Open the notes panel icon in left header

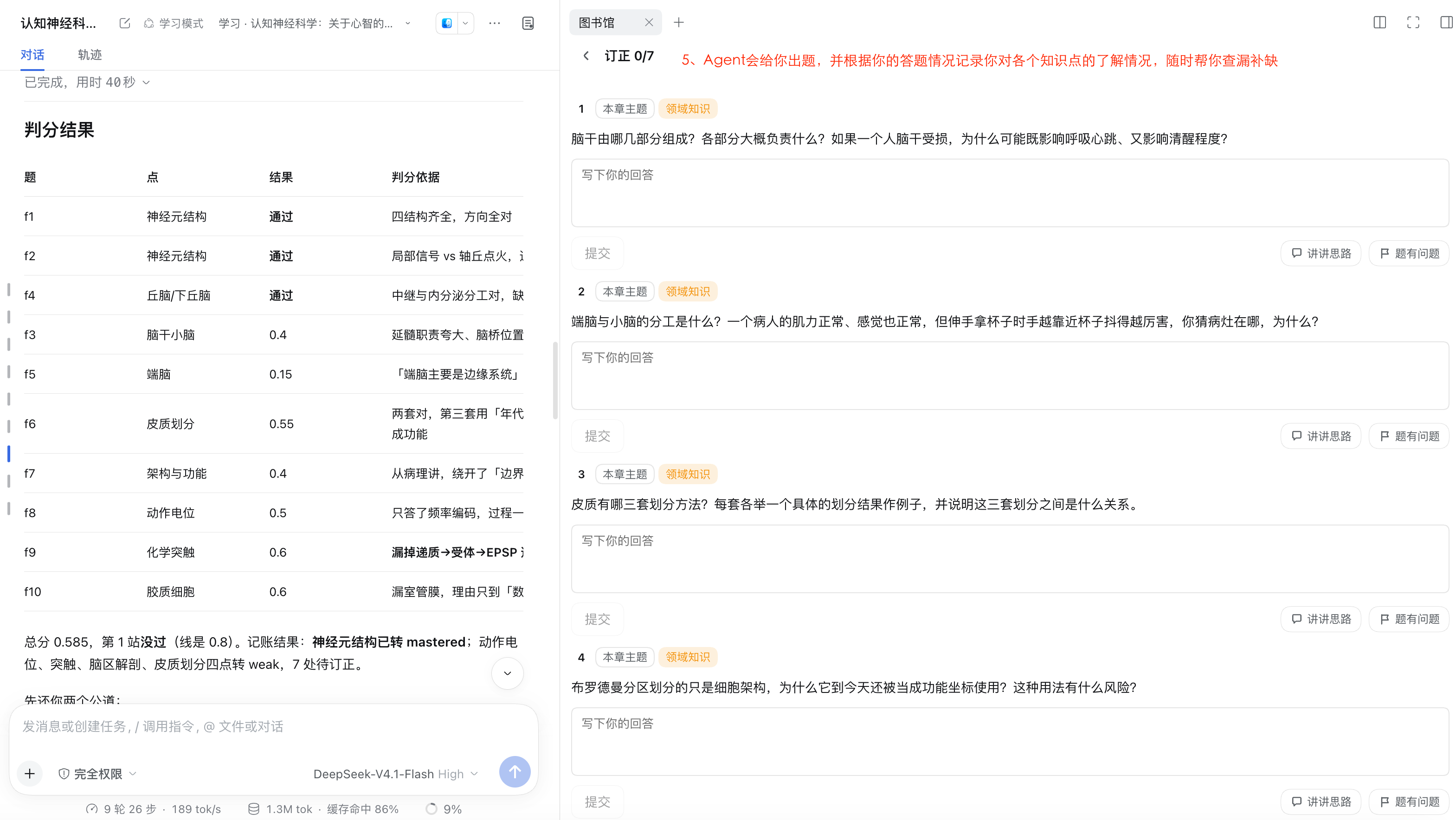point(528,23)
